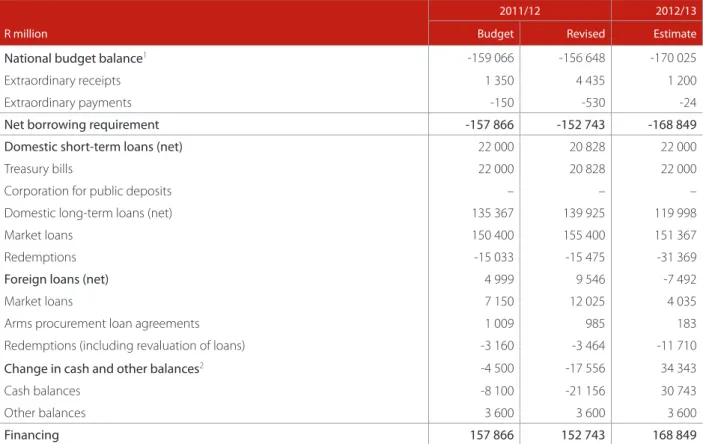Select the value -168 849
The image size is (703, 444).
pyautogui.click(x=672, y=125)
